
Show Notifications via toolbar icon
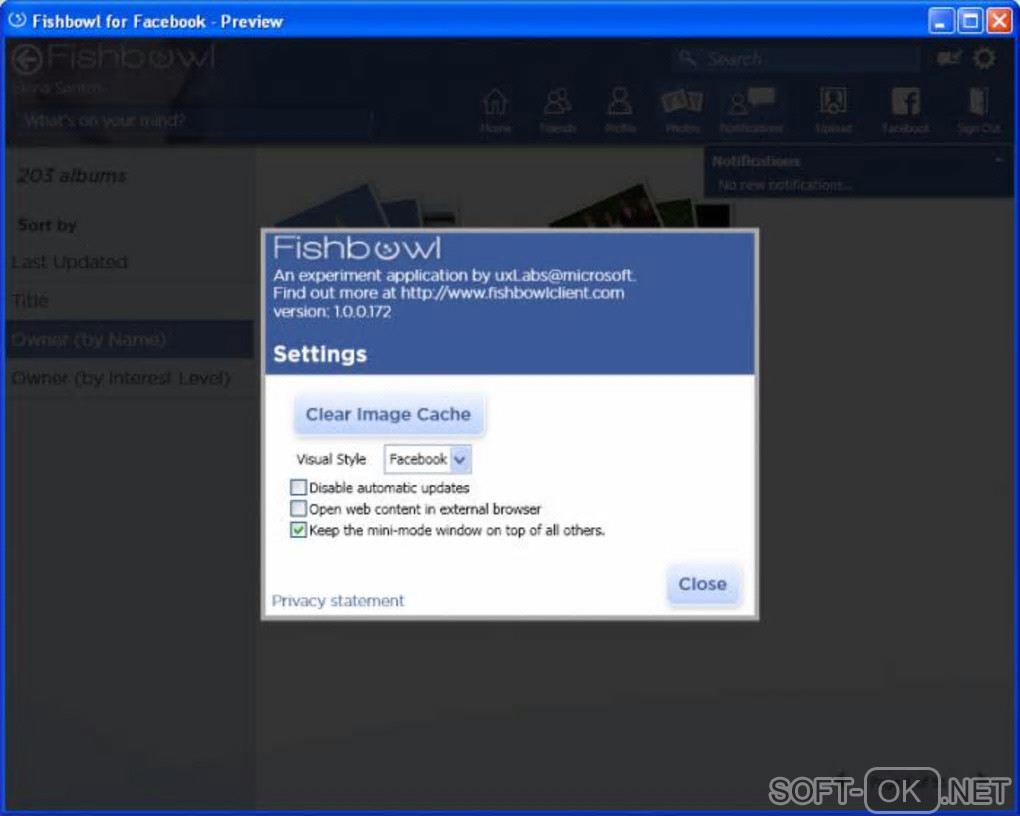[x=751, y=110]
